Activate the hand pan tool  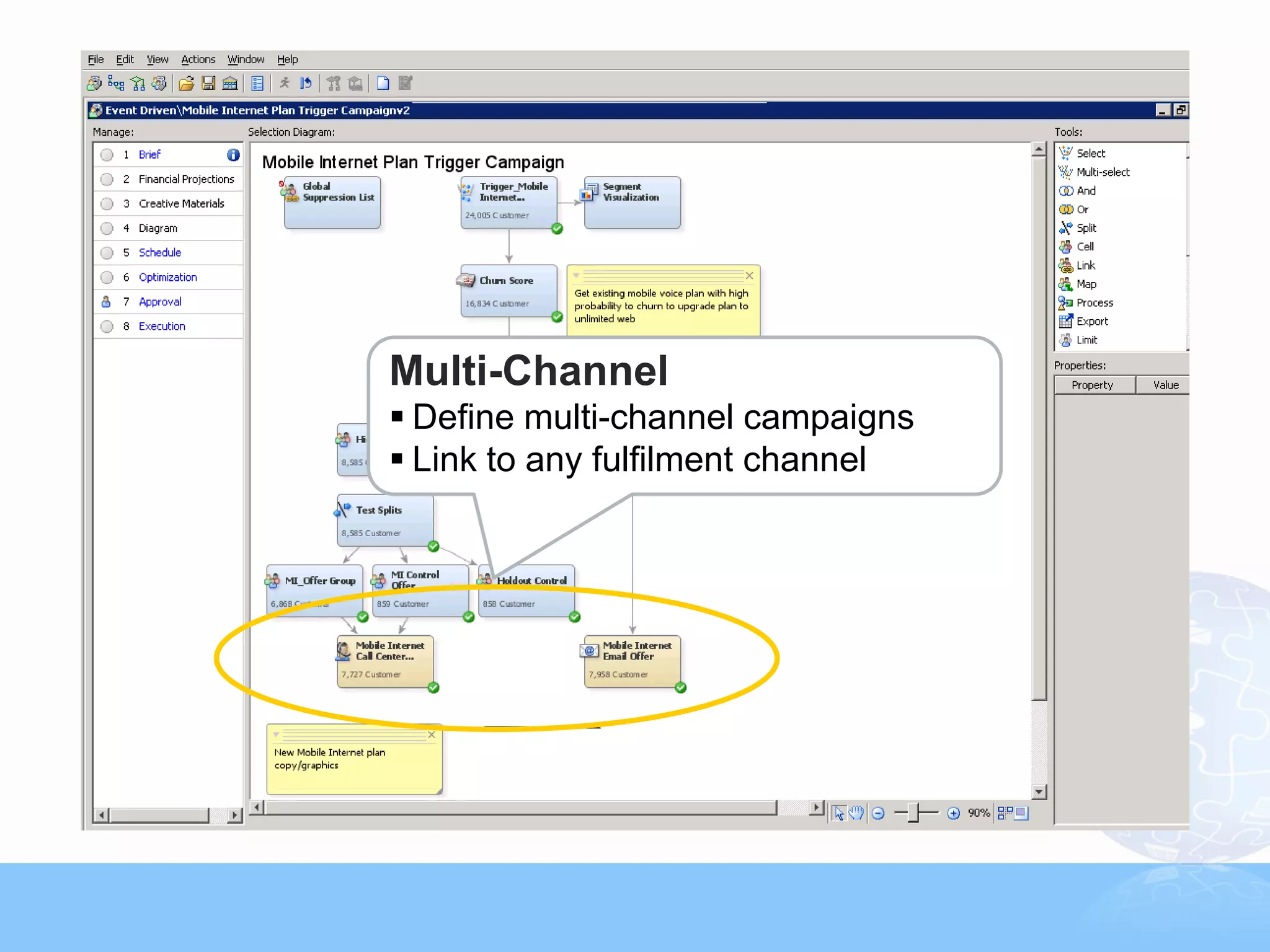[x=856, y=813]
